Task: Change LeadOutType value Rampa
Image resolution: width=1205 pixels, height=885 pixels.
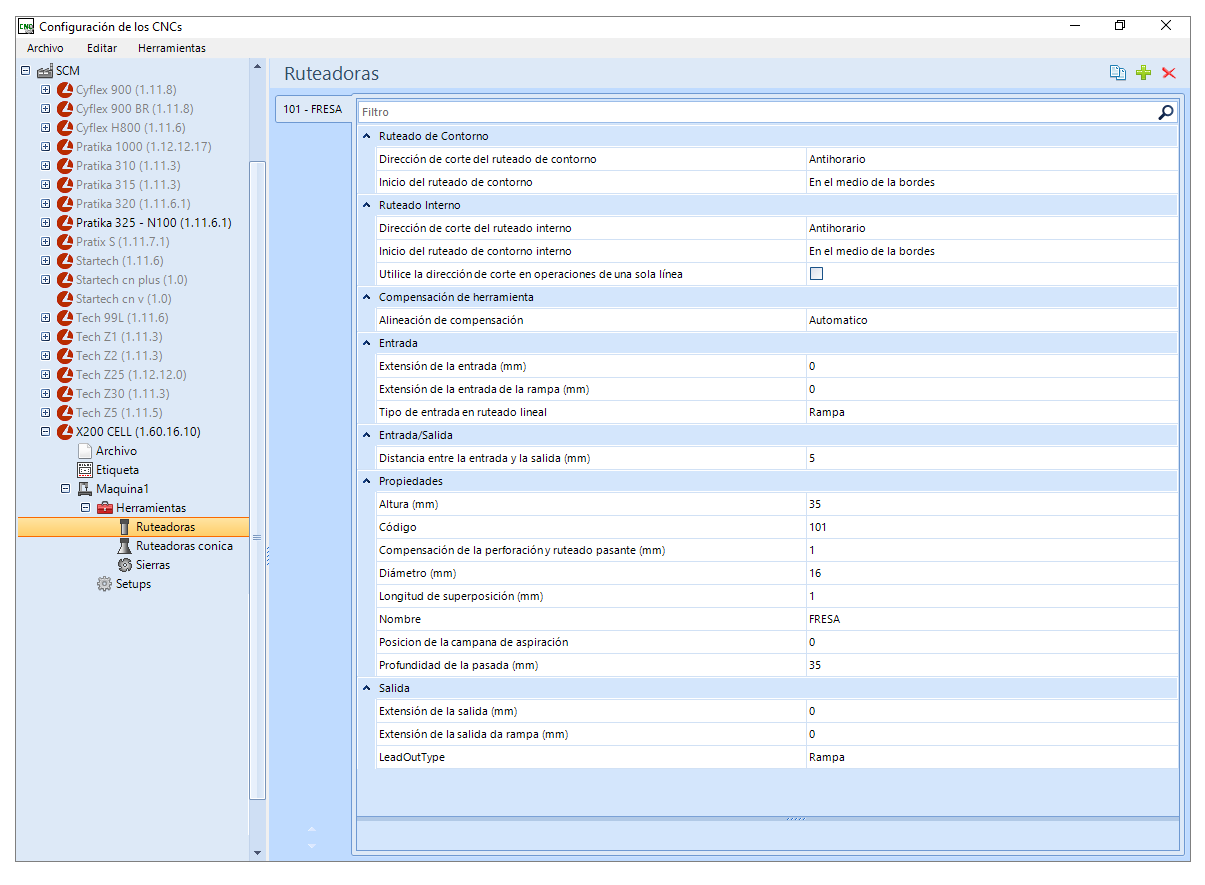Action: [992, 757]
